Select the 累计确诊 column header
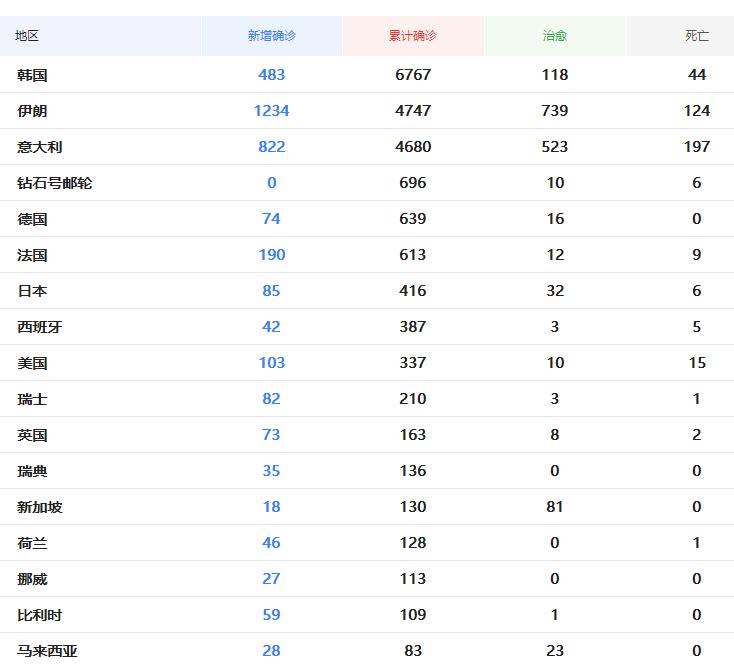 click(412, 36)
